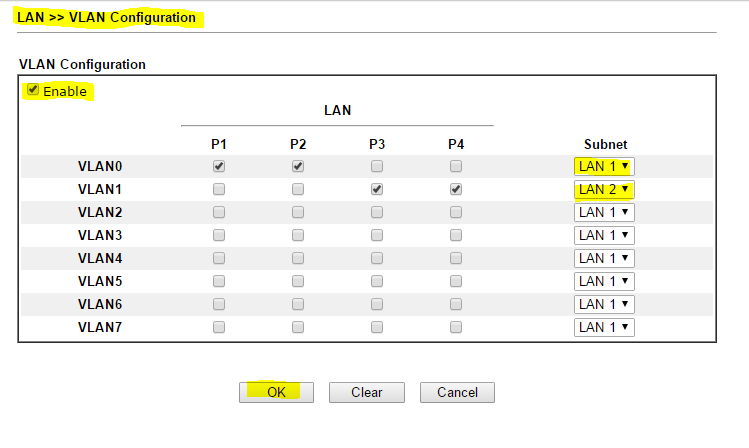The image size is (749, 448).
Task: Expand the VLAN7 subnet selector
Action: click(x=604, y=327)
